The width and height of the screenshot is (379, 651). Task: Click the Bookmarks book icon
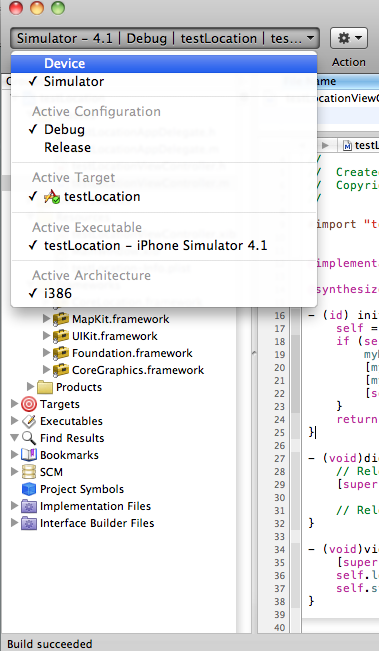pyautogui.click(x=29, y=455)
